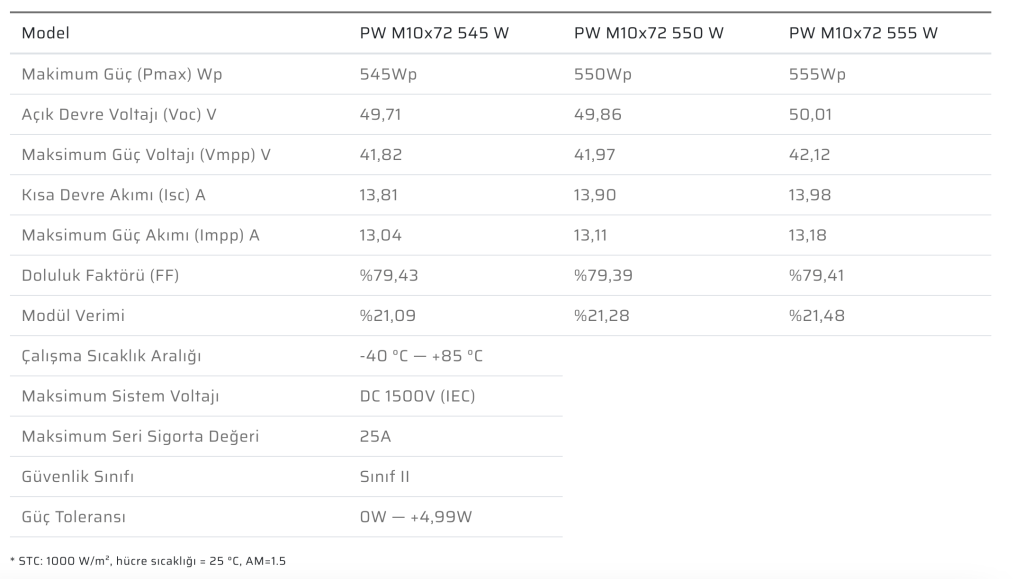
Task: Select the 13,90 short circuit current value
Action: click(594, 195)
